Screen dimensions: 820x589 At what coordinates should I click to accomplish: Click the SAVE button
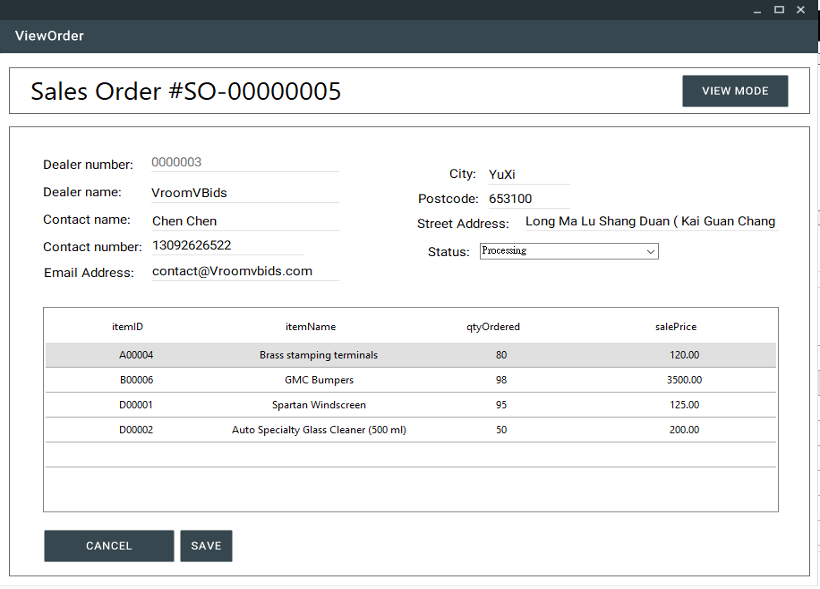tap(206, 546)
